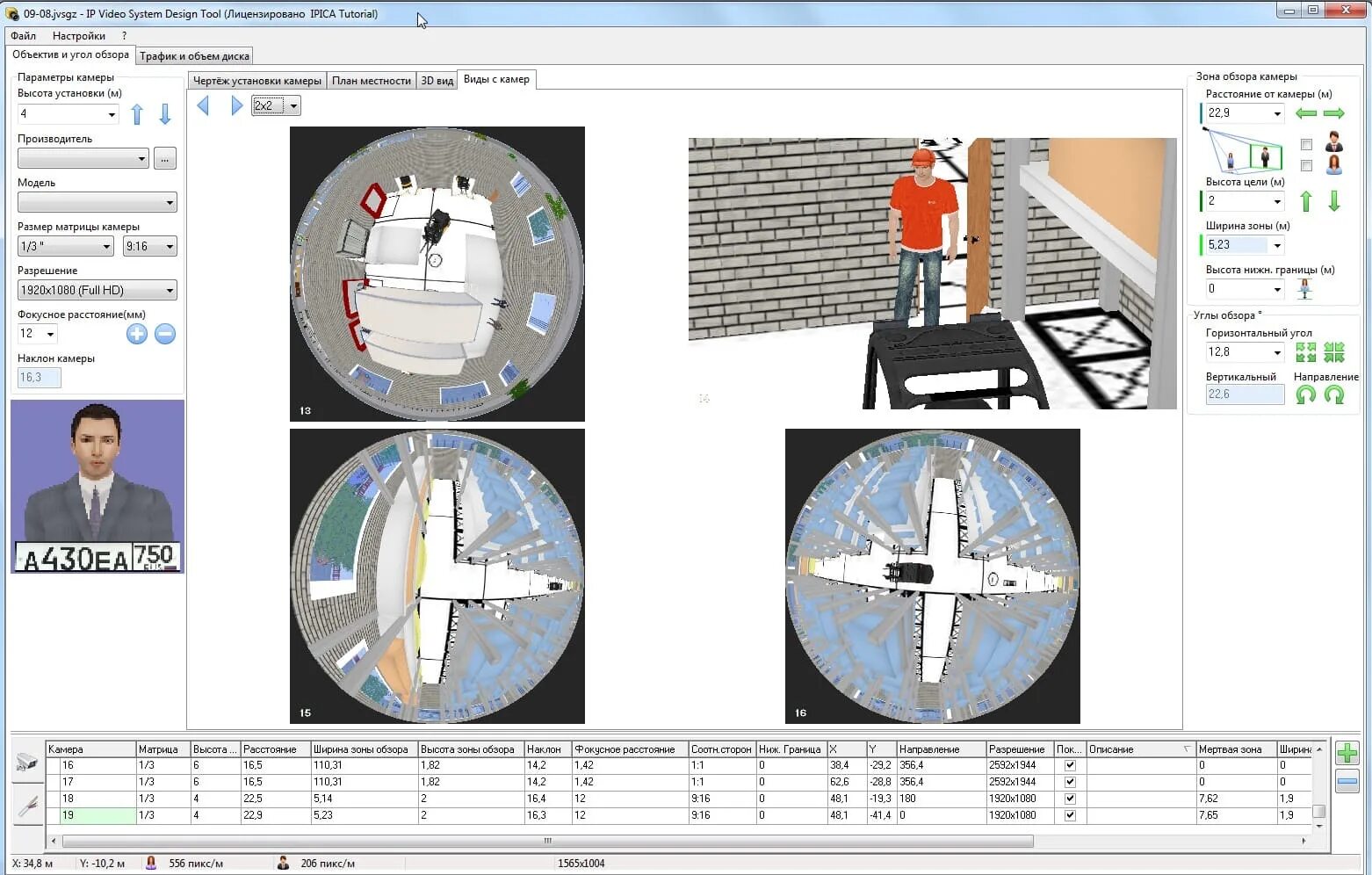Increase camera distance with green right arrow

(1334, 113)
